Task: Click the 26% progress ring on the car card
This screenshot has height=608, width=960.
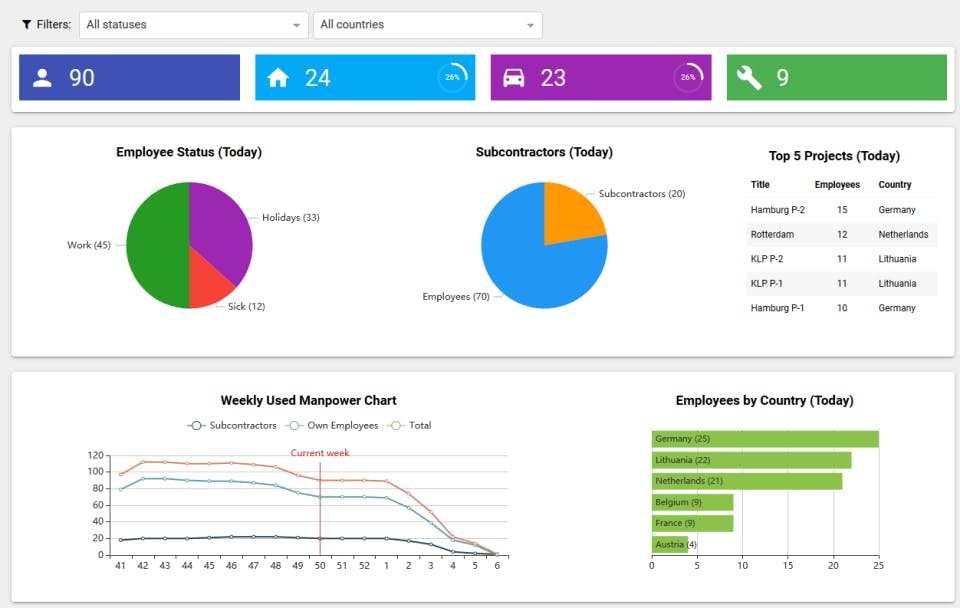Action: pos(688,77)
